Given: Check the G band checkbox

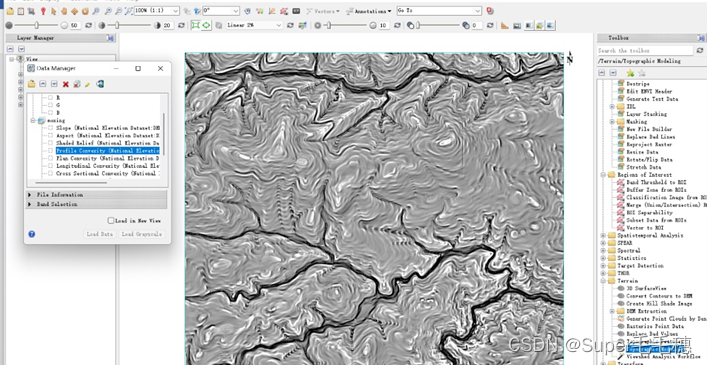Looking at the screenshot, I should tap(50, 105).
